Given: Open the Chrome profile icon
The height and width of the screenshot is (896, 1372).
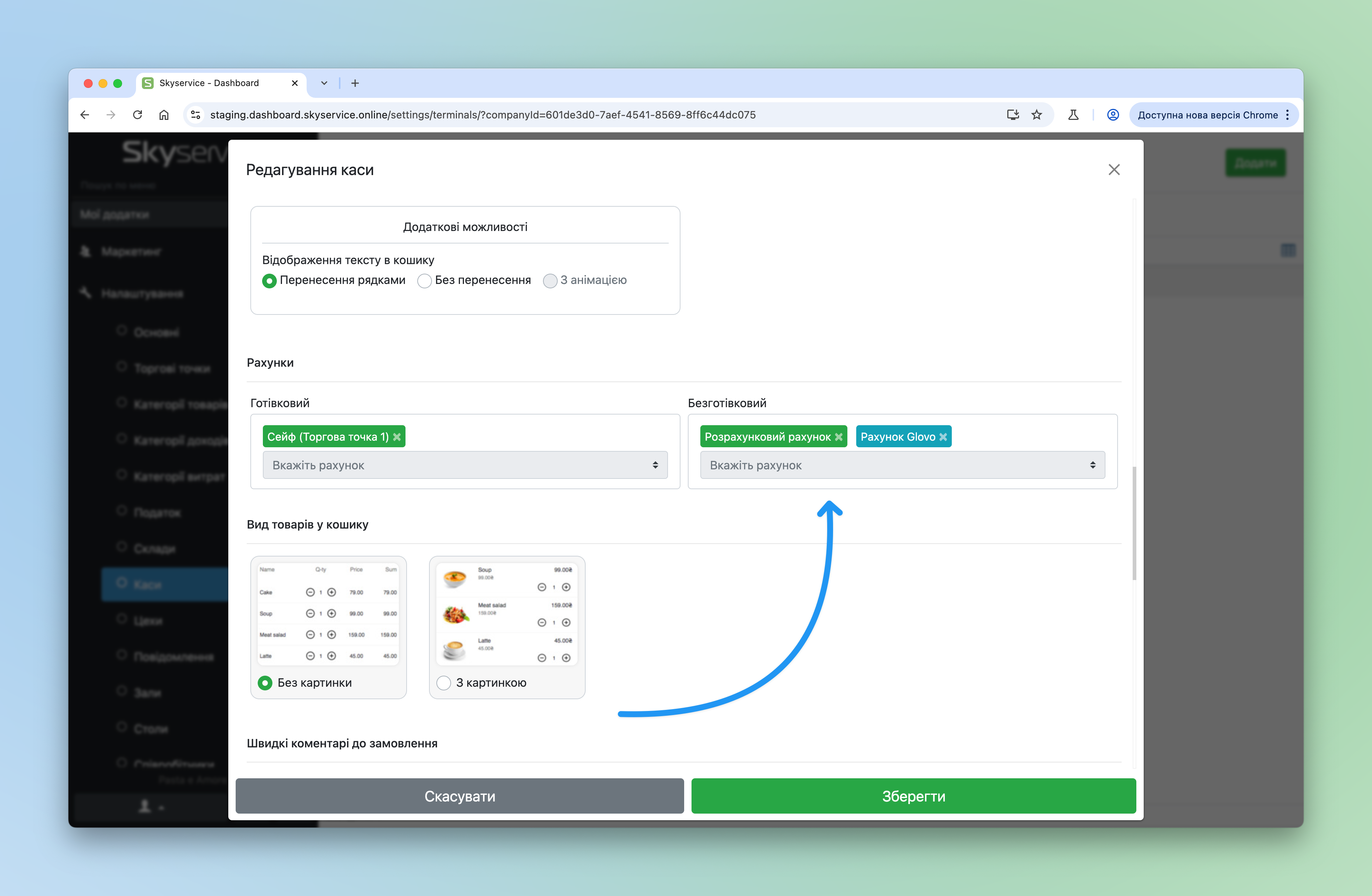Looking at the screenshot, I should pos(1112,115).
